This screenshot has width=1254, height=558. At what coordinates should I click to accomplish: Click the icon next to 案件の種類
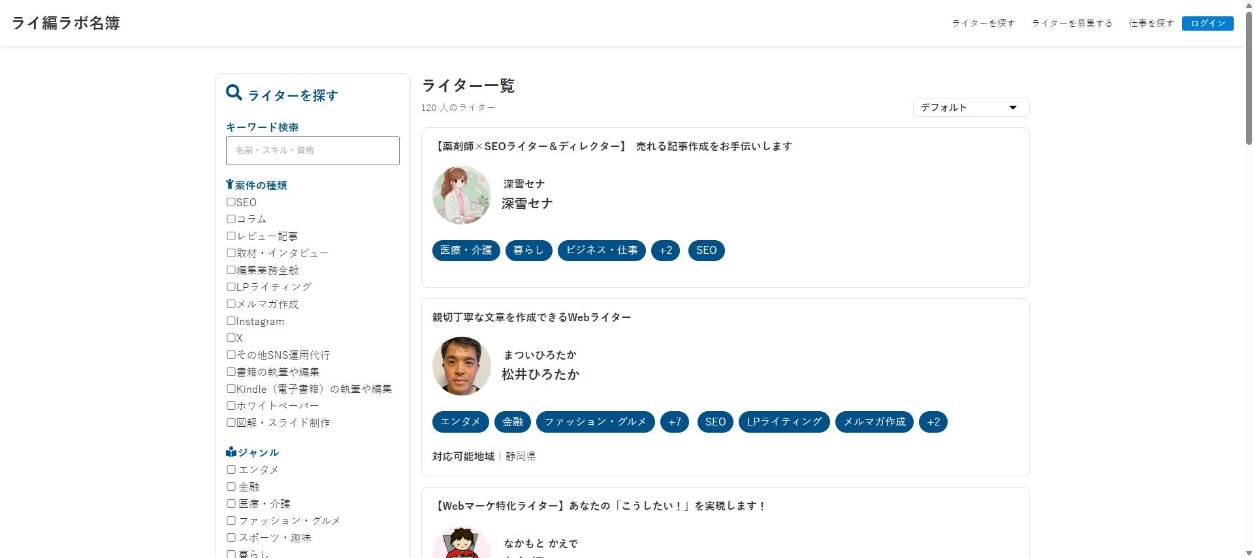(230, 185)
